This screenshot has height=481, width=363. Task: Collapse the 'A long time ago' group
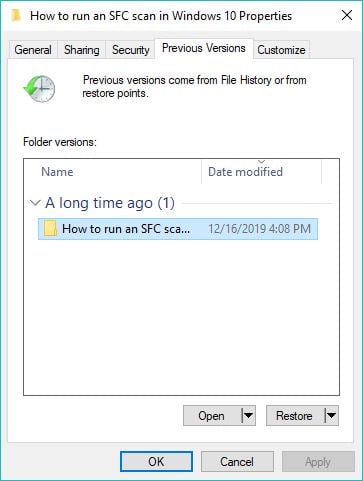coord(35,203)
